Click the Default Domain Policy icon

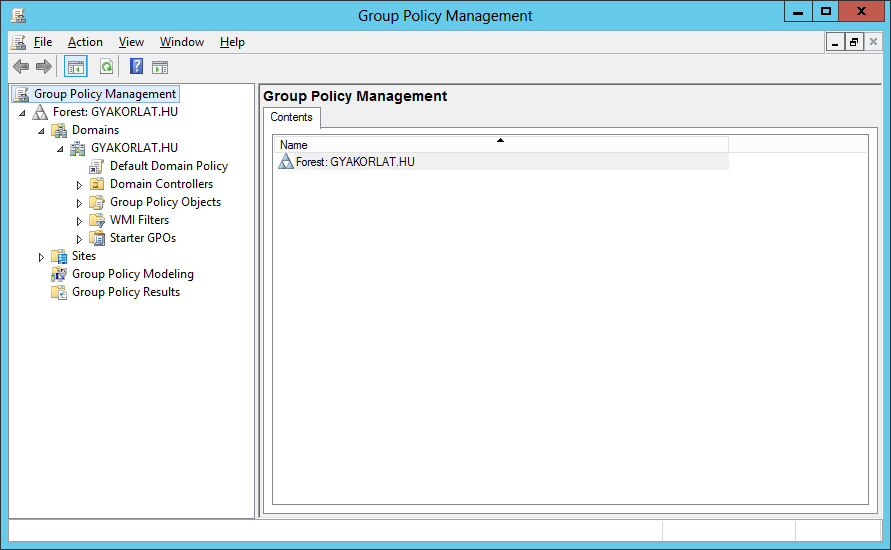[x=97, y=166]
